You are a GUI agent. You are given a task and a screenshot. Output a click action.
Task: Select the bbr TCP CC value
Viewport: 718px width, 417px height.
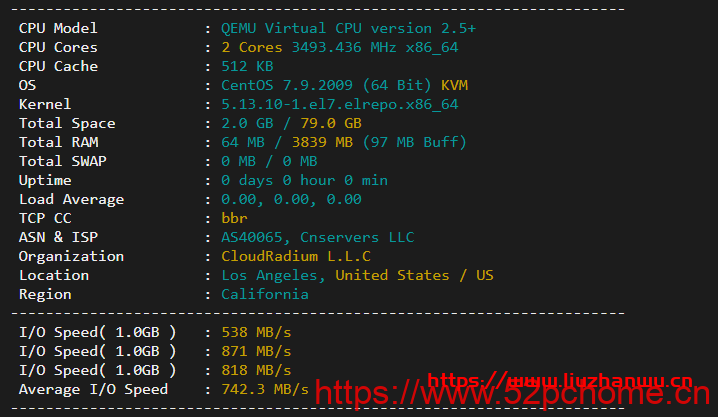click(x=234, y=218)
